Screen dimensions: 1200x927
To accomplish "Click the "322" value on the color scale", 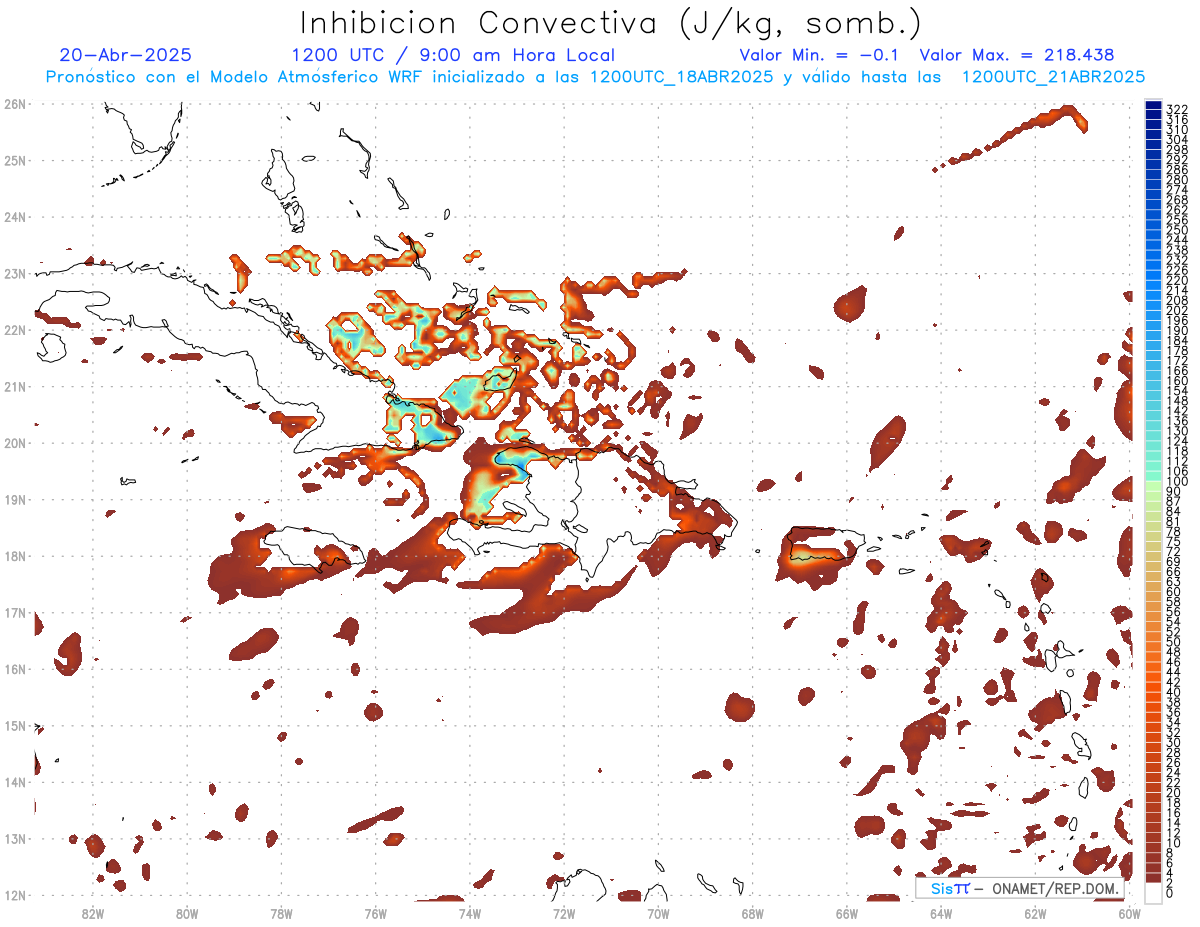I will tap(1177, 109).
